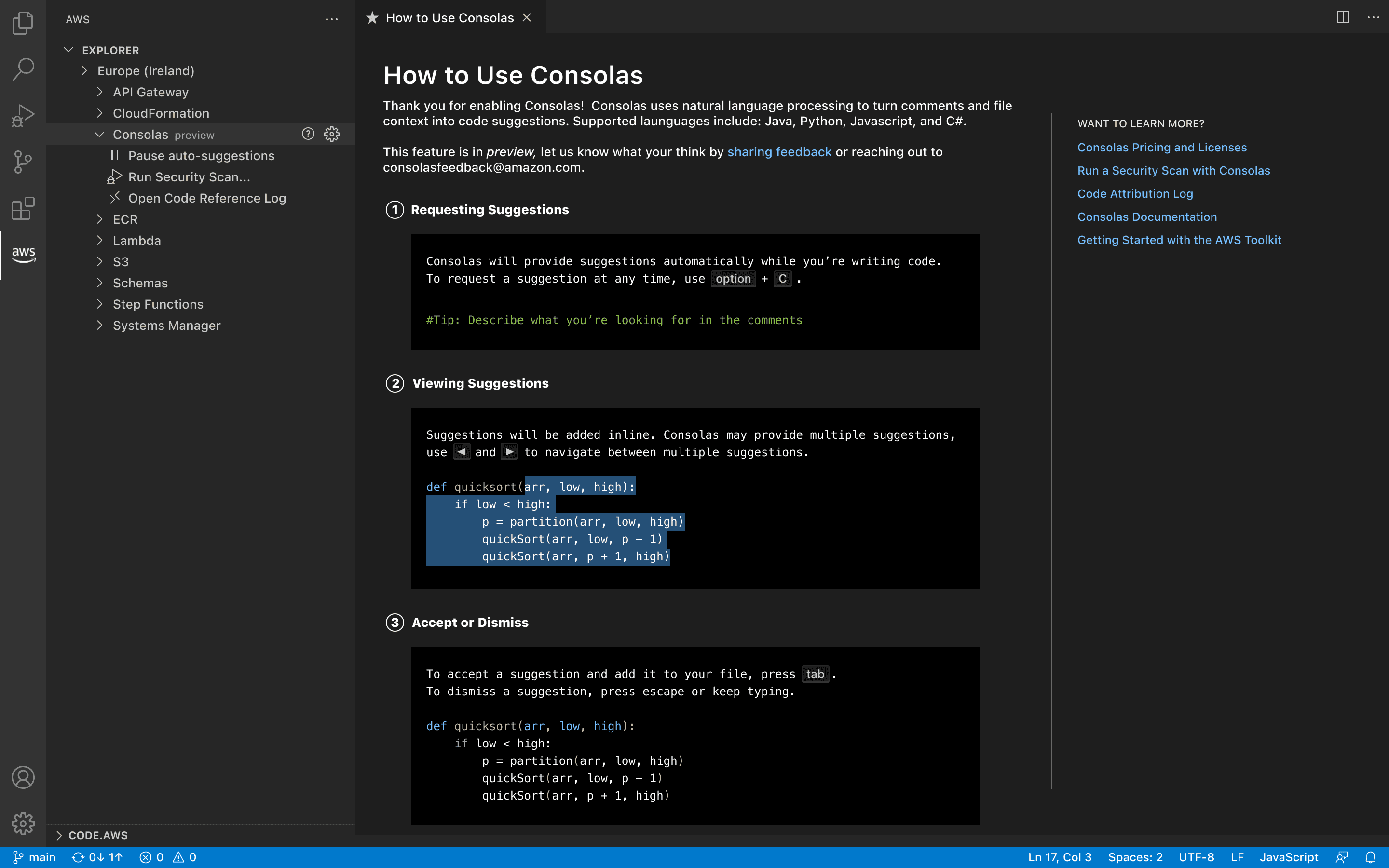This screenshot has width=1389, height=868.
Task: Click the Run Security Scan icon
Action: [115, 177]
